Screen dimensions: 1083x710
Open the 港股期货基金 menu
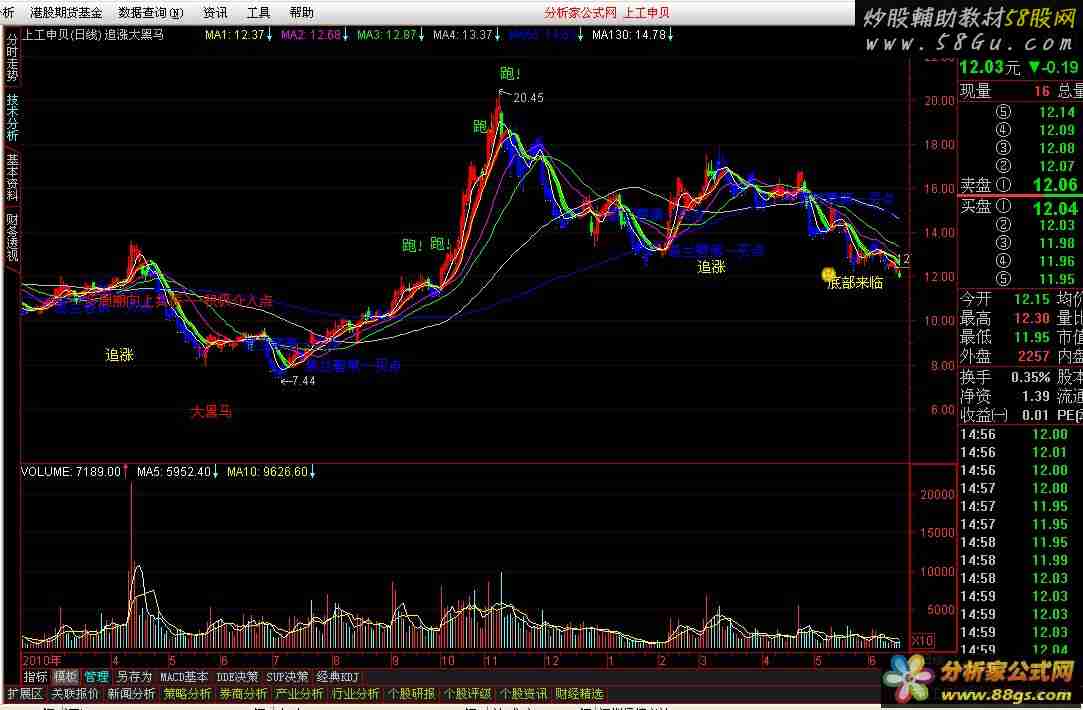pos(66,12)
